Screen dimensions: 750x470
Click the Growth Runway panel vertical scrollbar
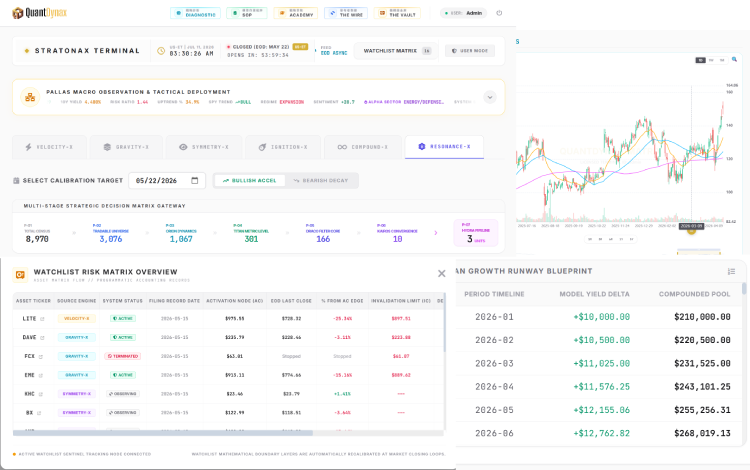(x=744, y=288)
